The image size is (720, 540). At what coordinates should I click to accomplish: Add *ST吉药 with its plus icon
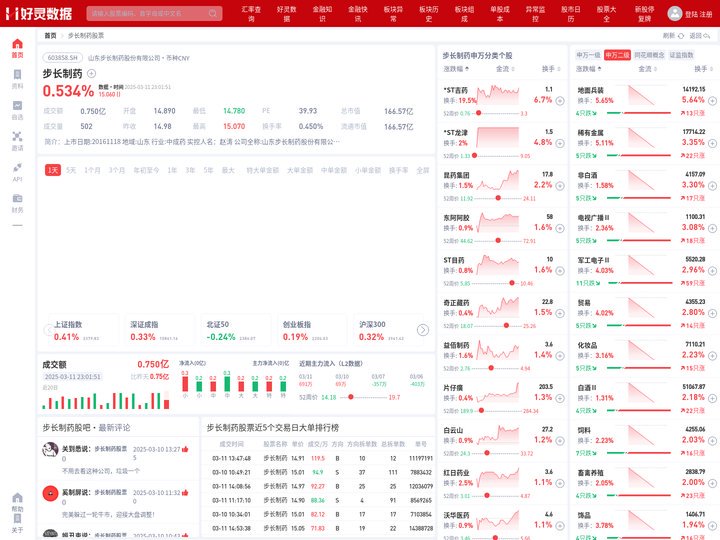pos(560,101)
